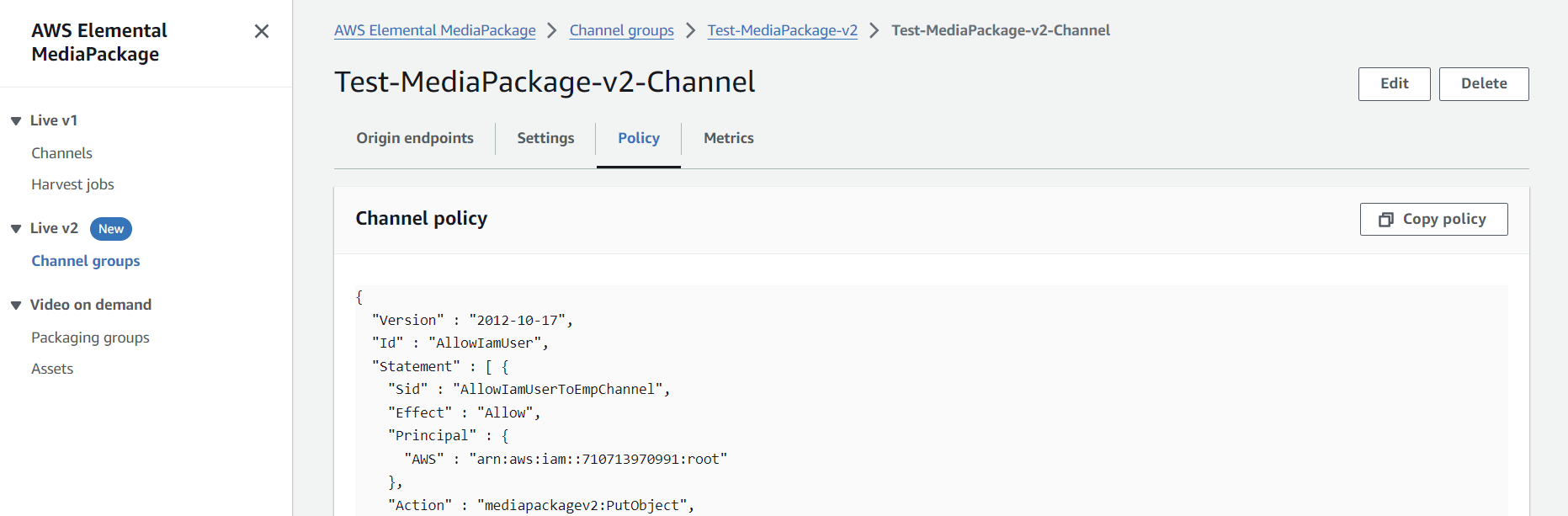Close the AWS Elemental MediaPackage sidebar

pyautogui.click(x=262, y=31)
